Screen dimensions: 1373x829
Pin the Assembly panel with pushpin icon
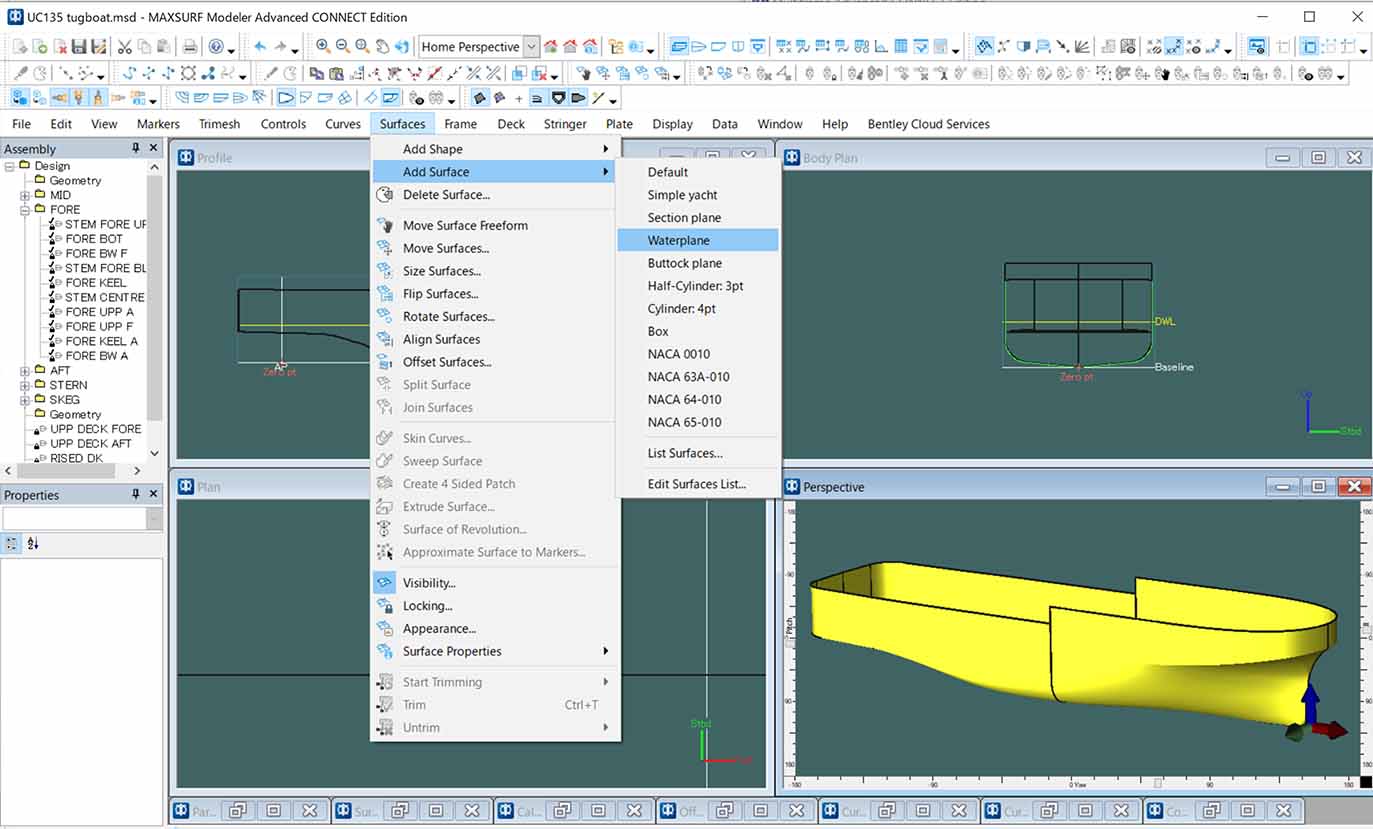(x=136, y=148)
